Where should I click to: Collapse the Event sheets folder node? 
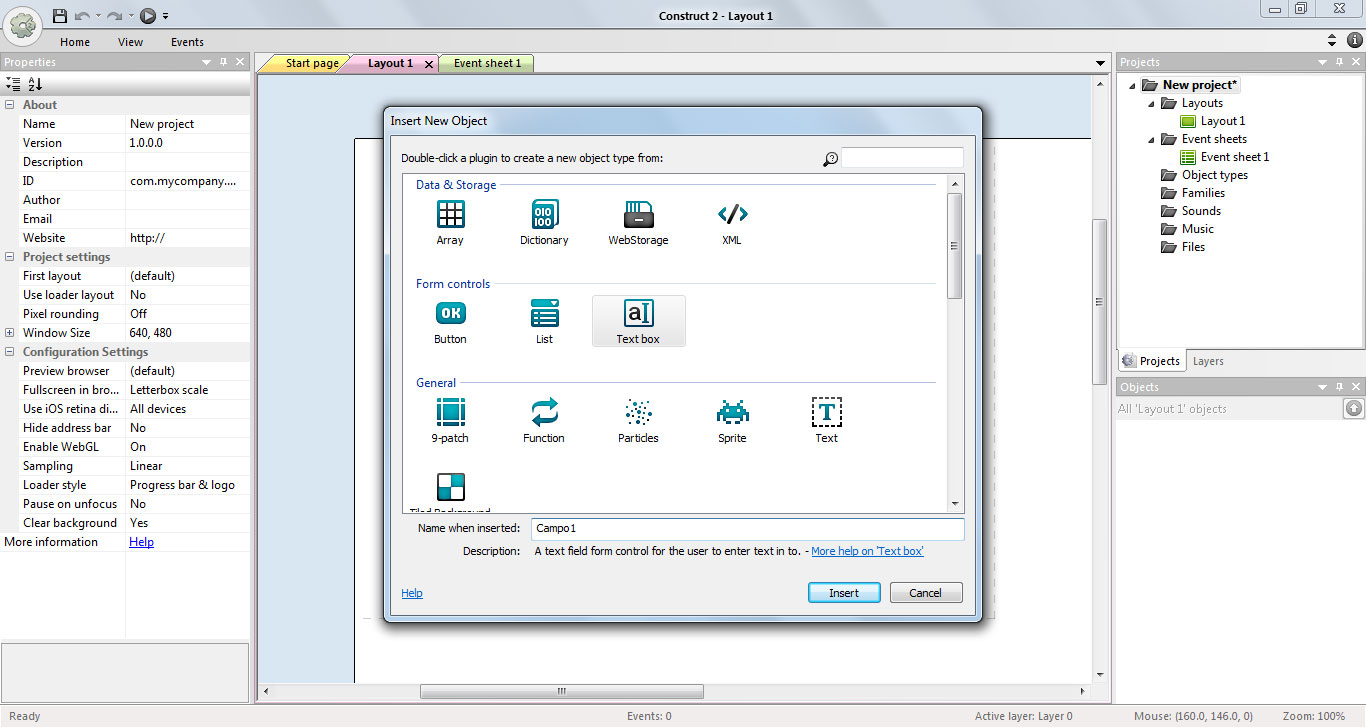pos(1150,140)
